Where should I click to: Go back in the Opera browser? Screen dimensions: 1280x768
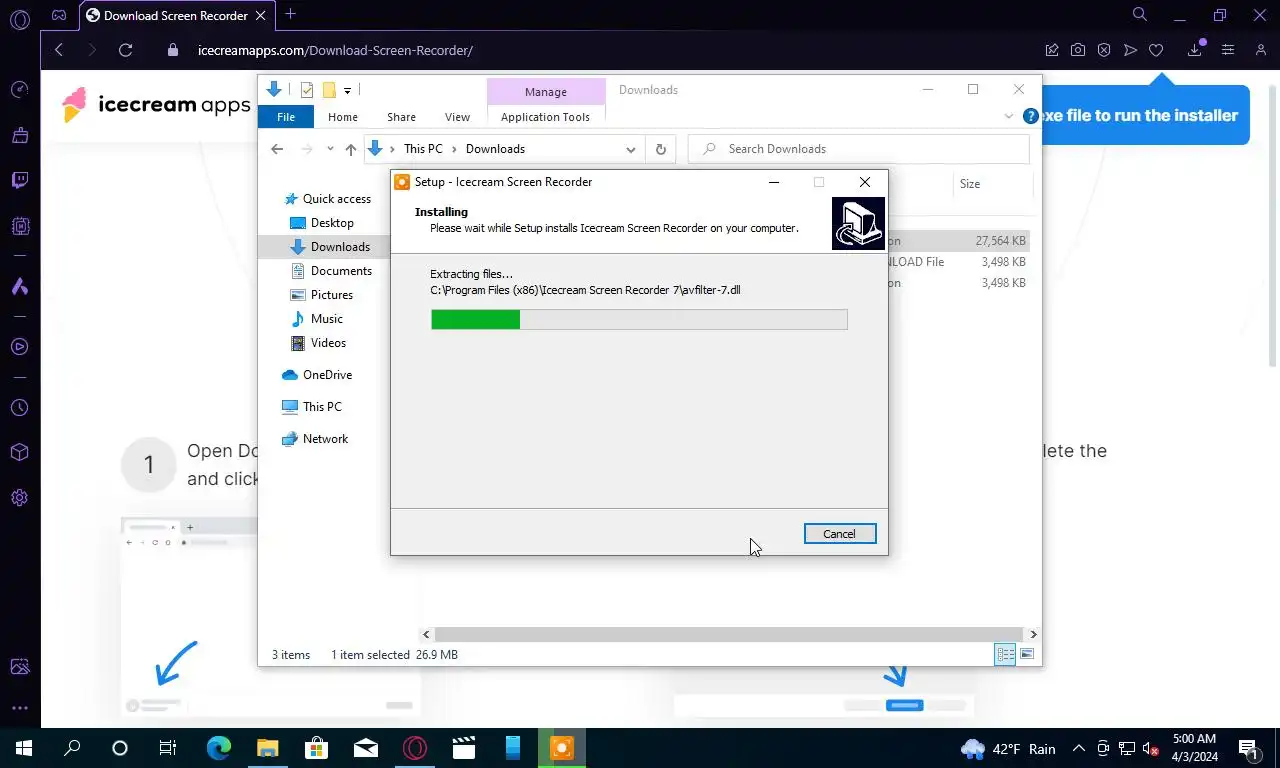(x=59, y=50)
